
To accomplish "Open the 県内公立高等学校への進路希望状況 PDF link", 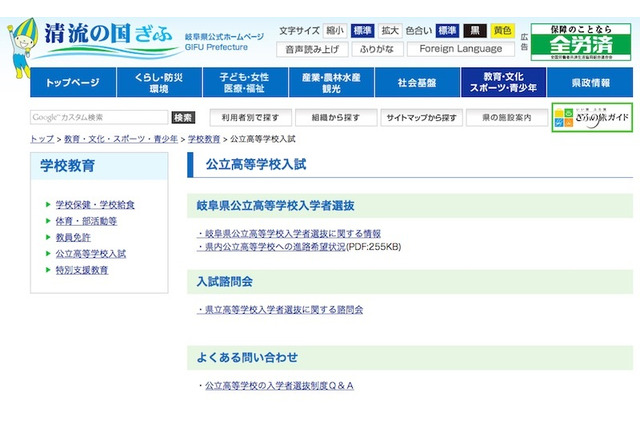I will (271, 247).
